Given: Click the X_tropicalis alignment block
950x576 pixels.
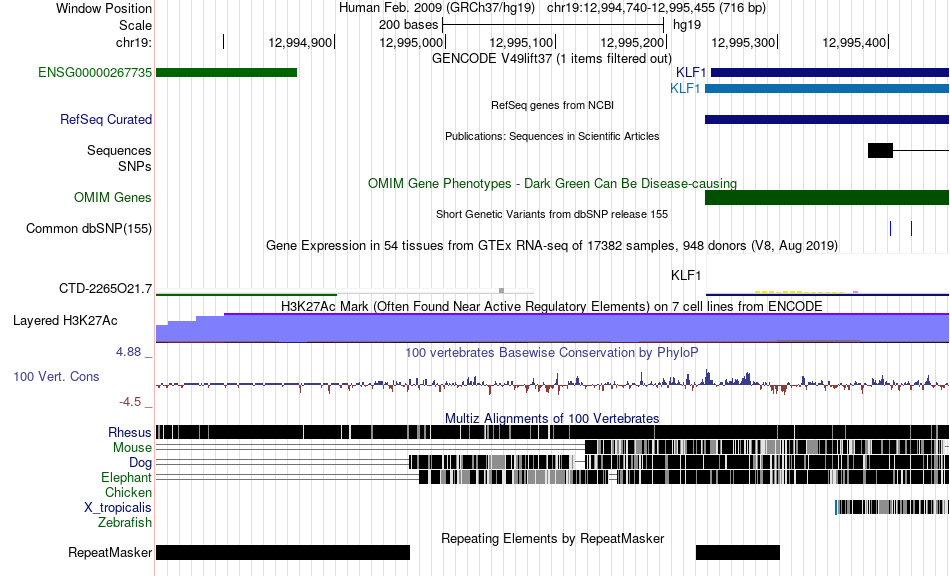Looking at the screenshot, I should click(x=892, y=507).
